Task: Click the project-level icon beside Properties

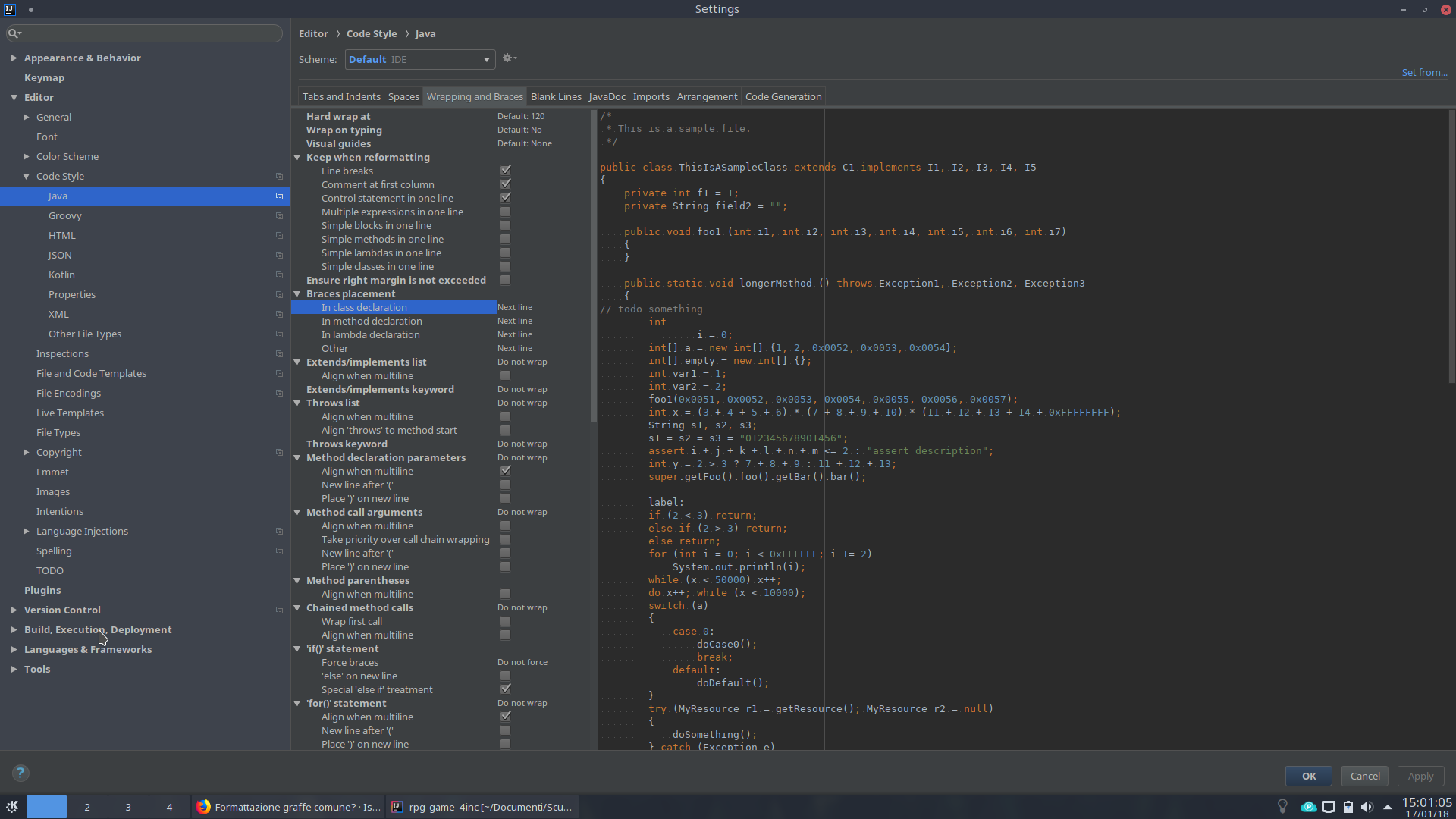Action: (x=279, y=295)
